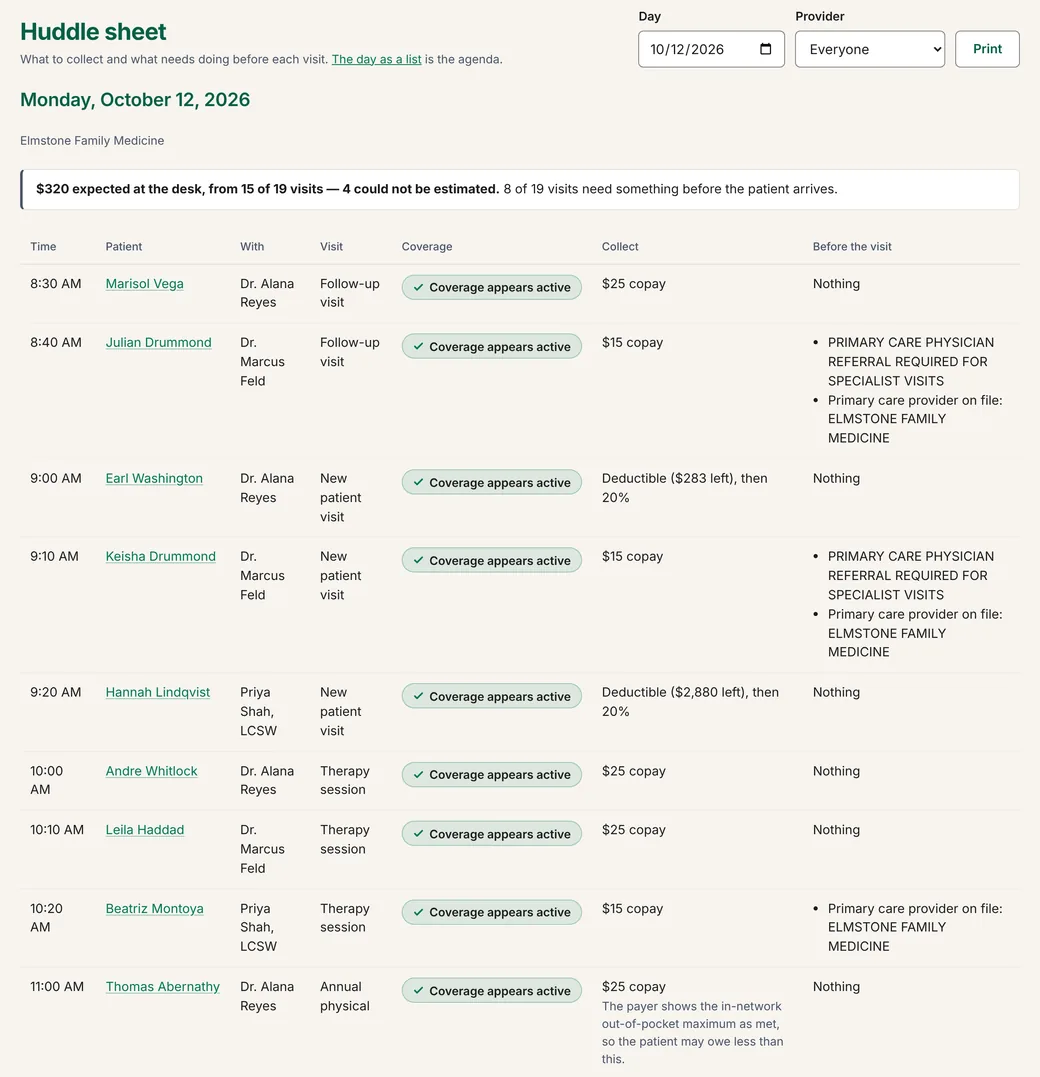
Task: Click the 'Coverage' column header
Action: coord(427,247)
